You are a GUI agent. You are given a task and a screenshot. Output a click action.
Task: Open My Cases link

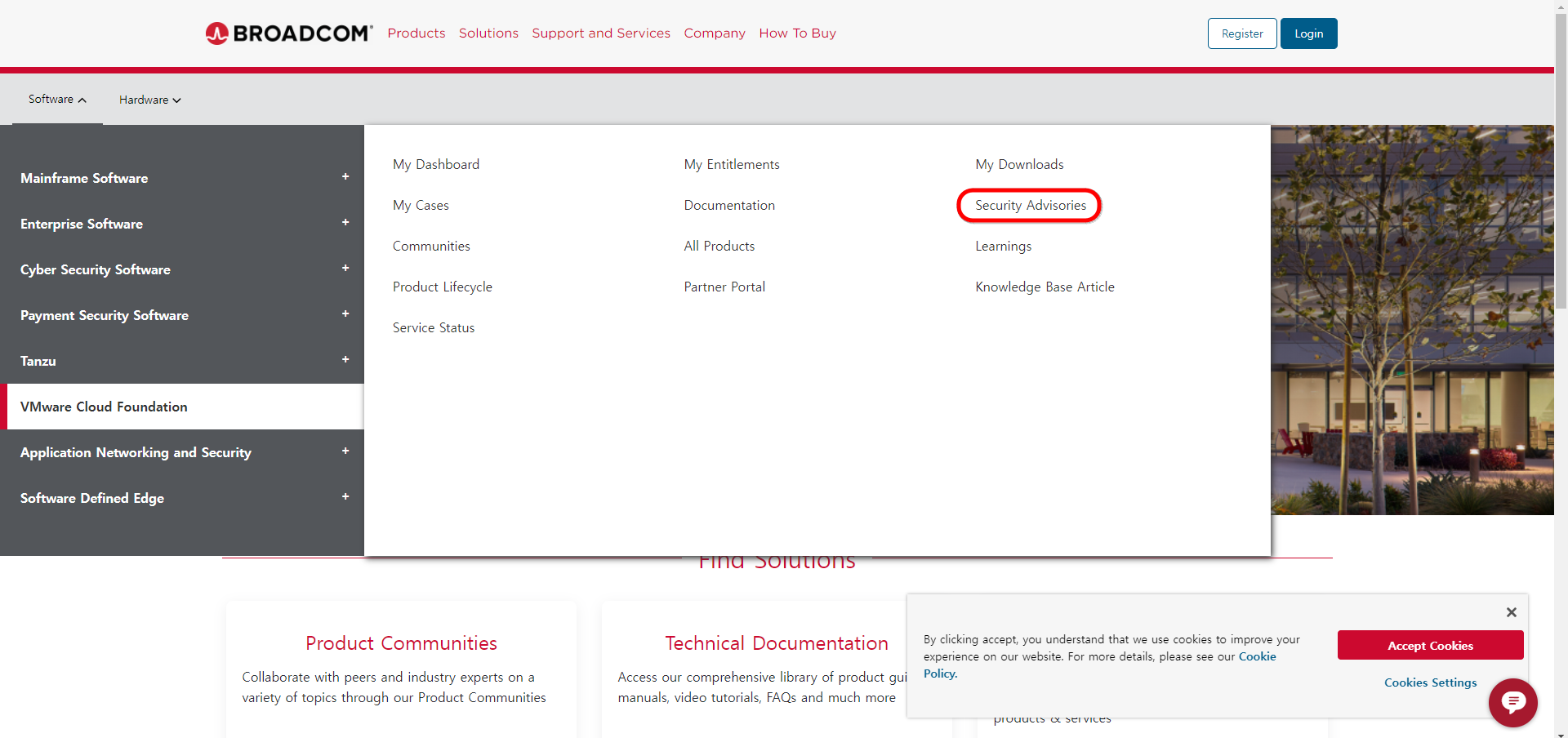tap(421, 206)
